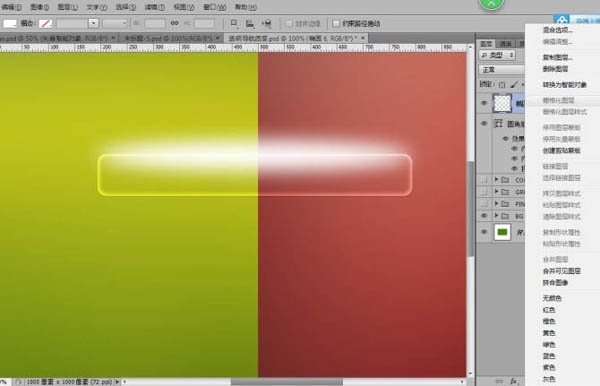Image resolution: width=600 pixels, height=386 pixels.
Task: Open the 正常 blend mode dropdown
Action: (501, 70)
